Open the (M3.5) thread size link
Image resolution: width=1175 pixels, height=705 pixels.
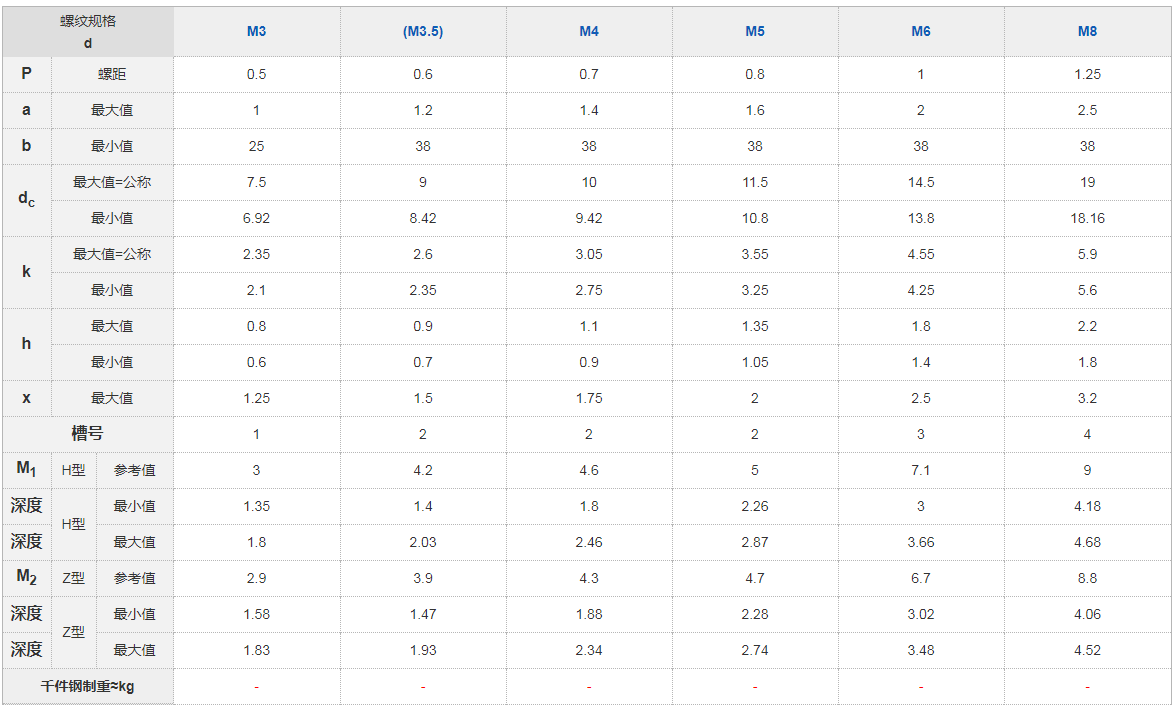pyautogui.click(x=423, y=31)
